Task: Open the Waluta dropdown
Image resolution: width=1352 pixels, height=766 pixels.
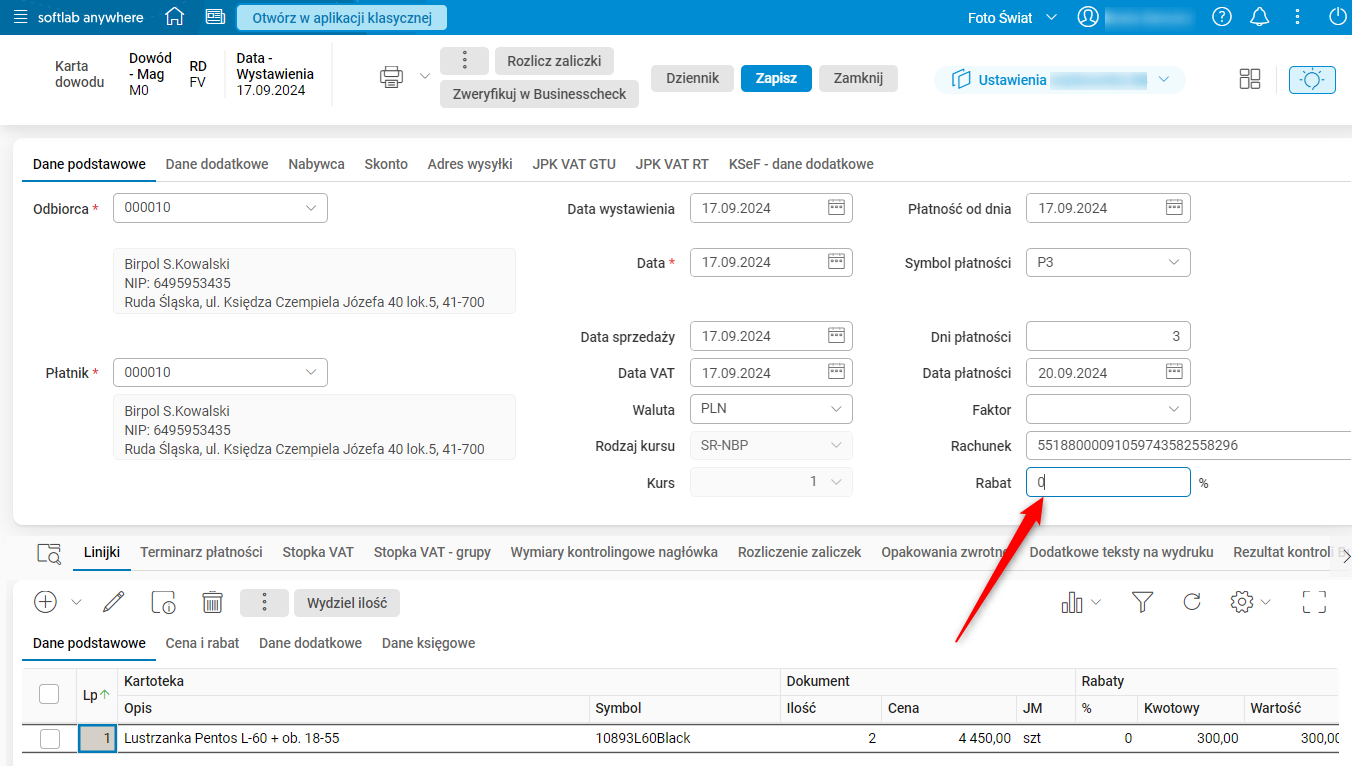Action: pos(771,409)
